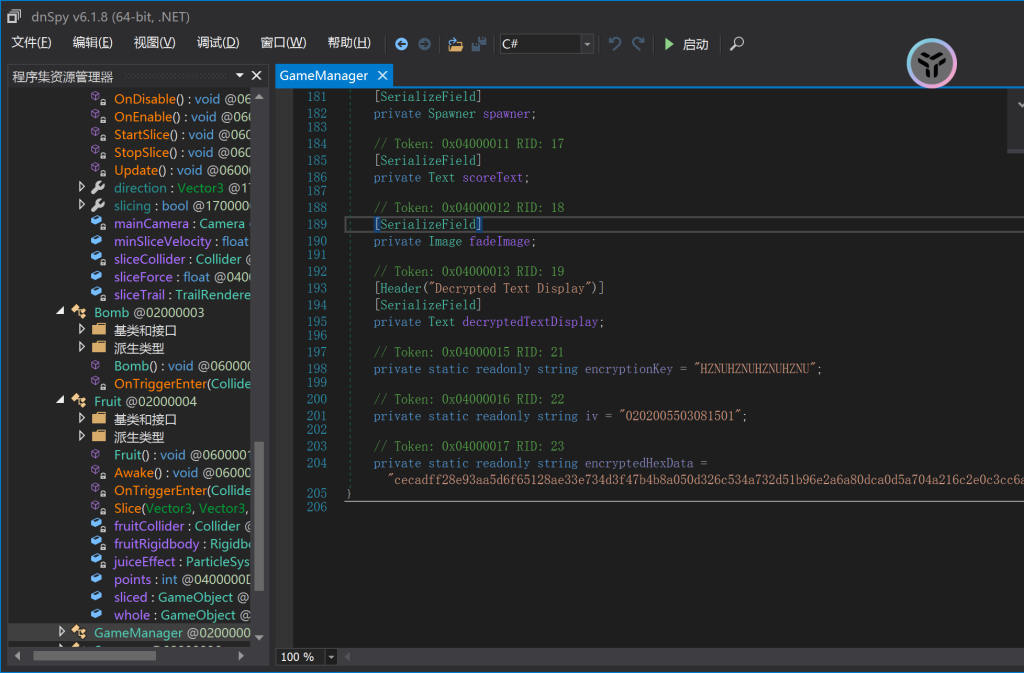Open the 视图(V) menu
The width and height of the screenshot is (1024, 673).
click(154, 43)
